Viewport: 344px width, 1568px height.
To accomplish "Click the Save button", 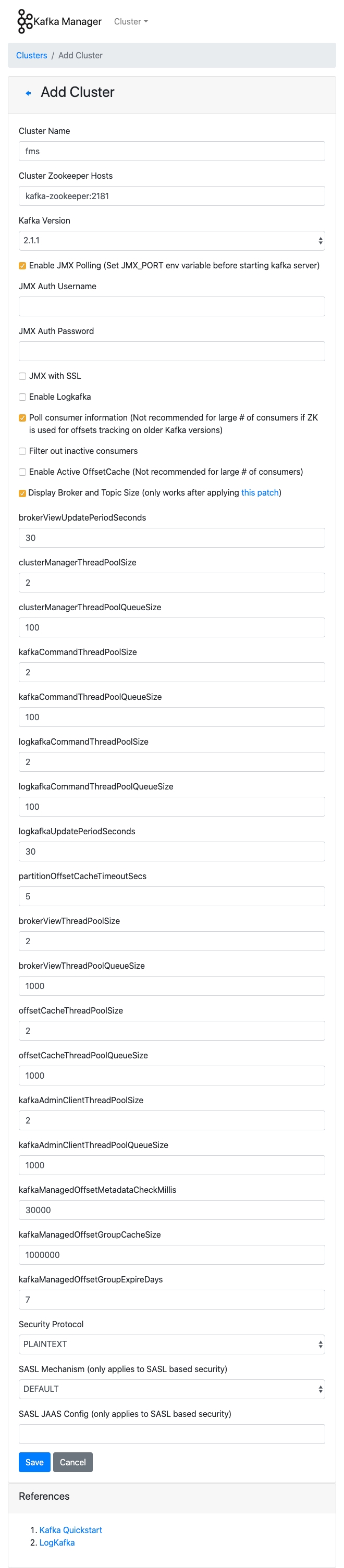I will tap(34, 1462).
